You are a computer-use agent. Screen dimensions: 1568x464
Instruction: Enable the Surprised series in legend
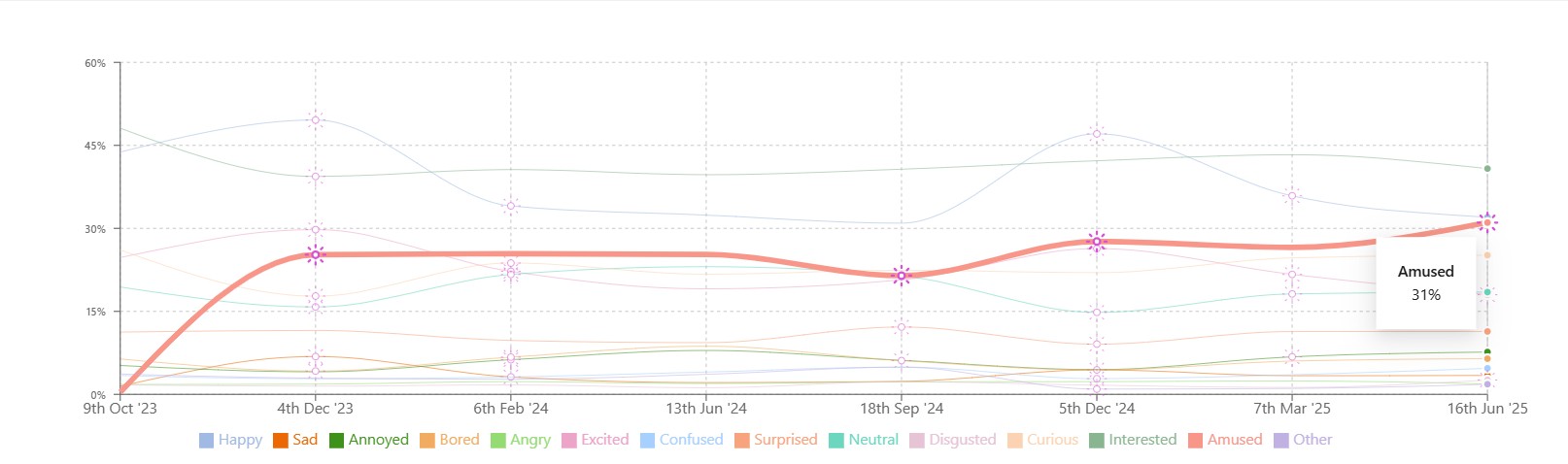click(x=785, y=440)
